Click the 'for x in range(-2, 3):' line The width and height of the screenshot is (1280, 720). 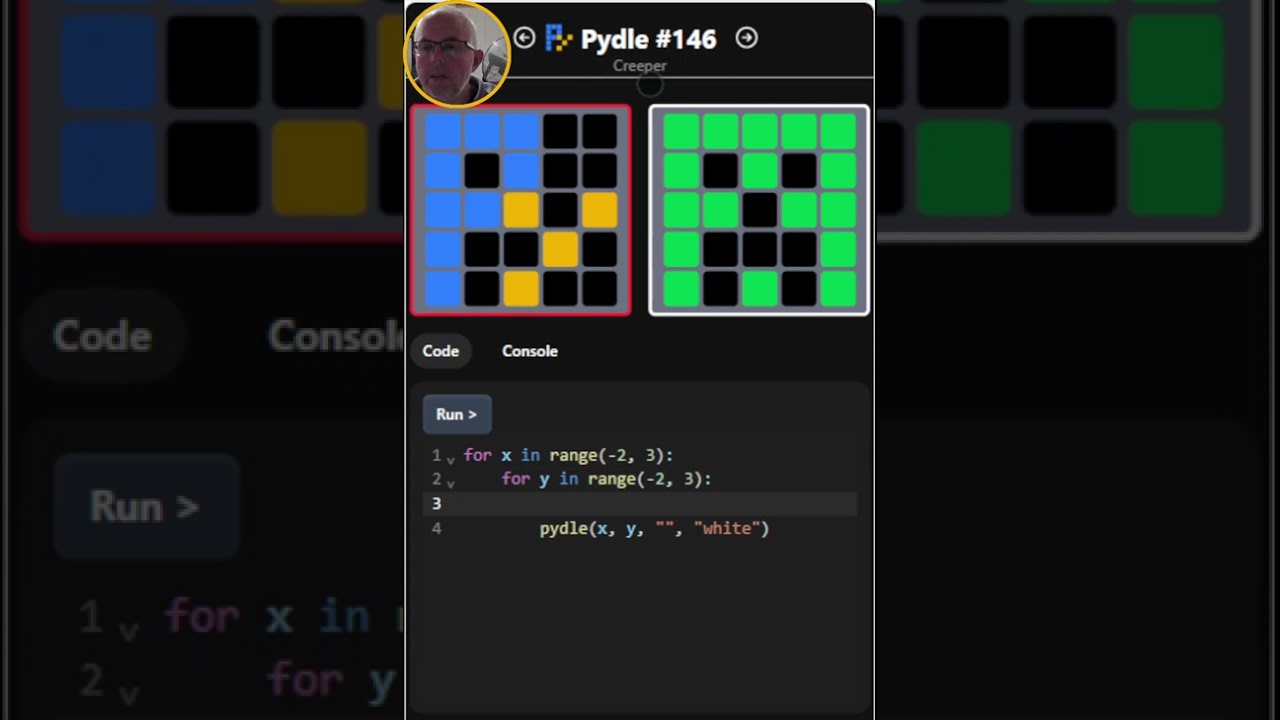tap(568, 456)
